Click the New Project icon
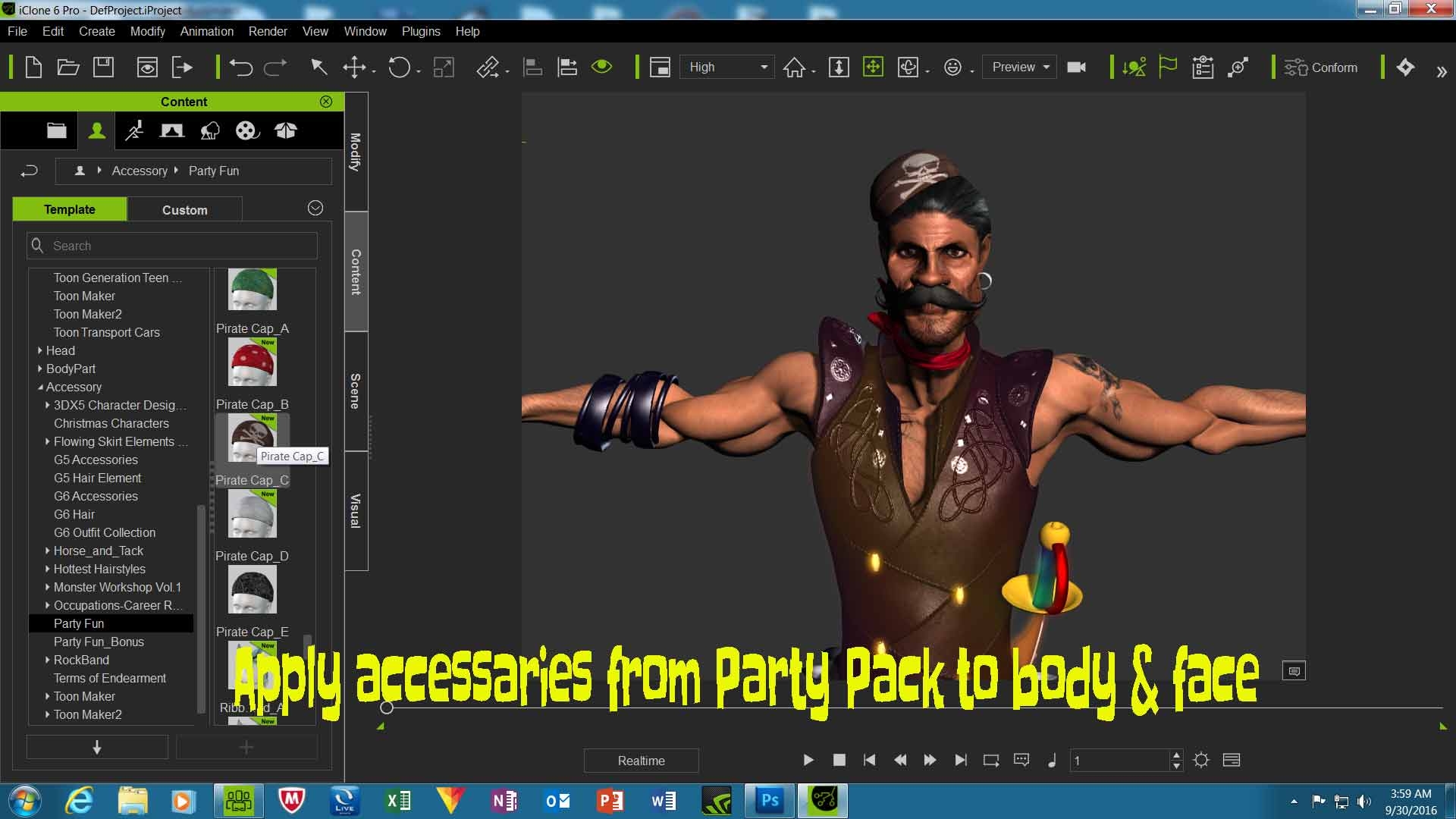Image resolution: width=1456 pixels, height=819 pixels. point(33,67)
